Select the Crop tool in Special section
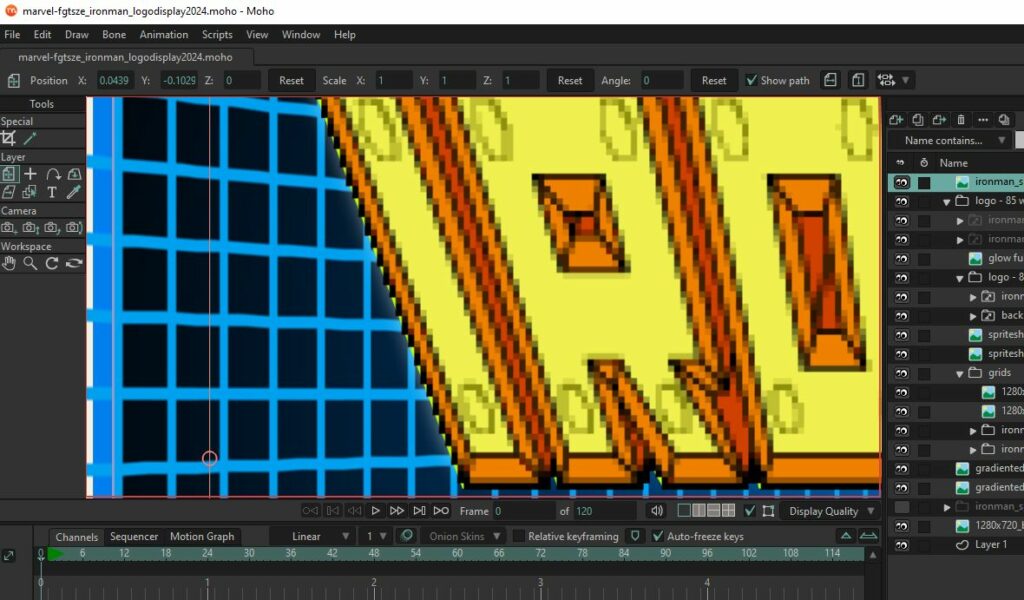Viewport: 1024px width, 600px height. point(9,136)
